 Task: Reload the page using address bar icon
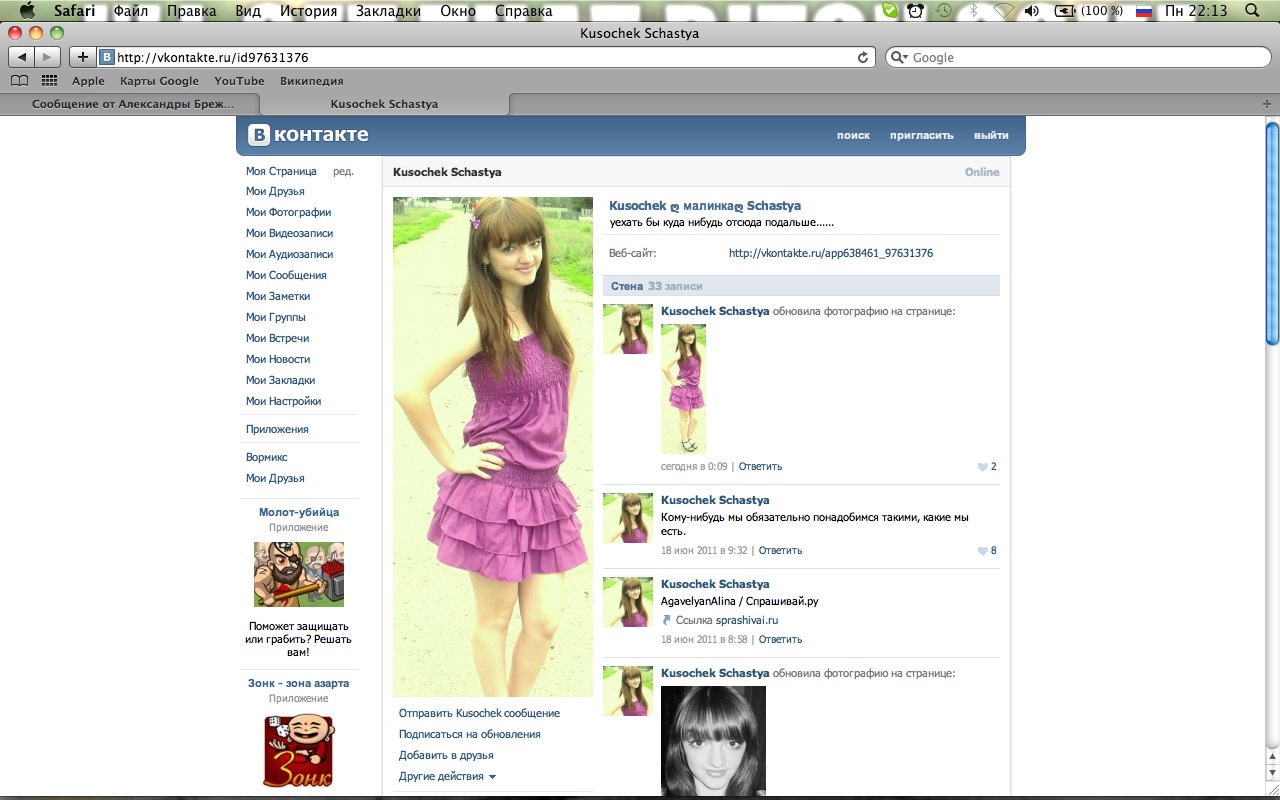coord(863,57)
